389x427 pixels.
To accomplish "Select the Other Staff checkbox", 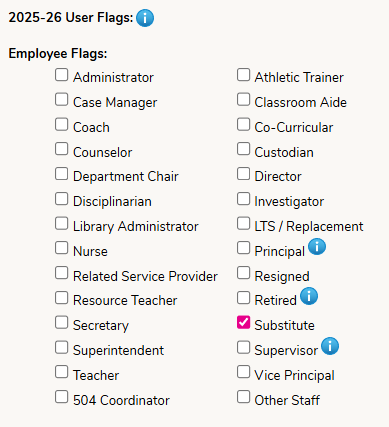I will (x=243, y=397).
